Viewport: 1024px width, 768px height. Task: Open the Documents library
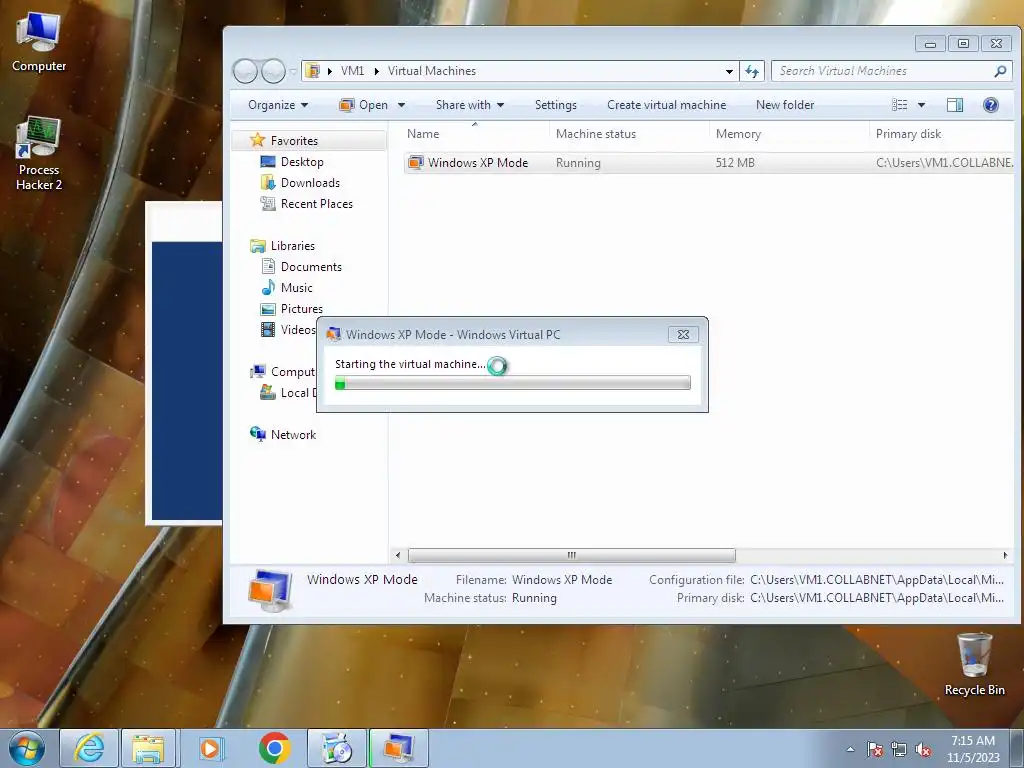point(311,266)
